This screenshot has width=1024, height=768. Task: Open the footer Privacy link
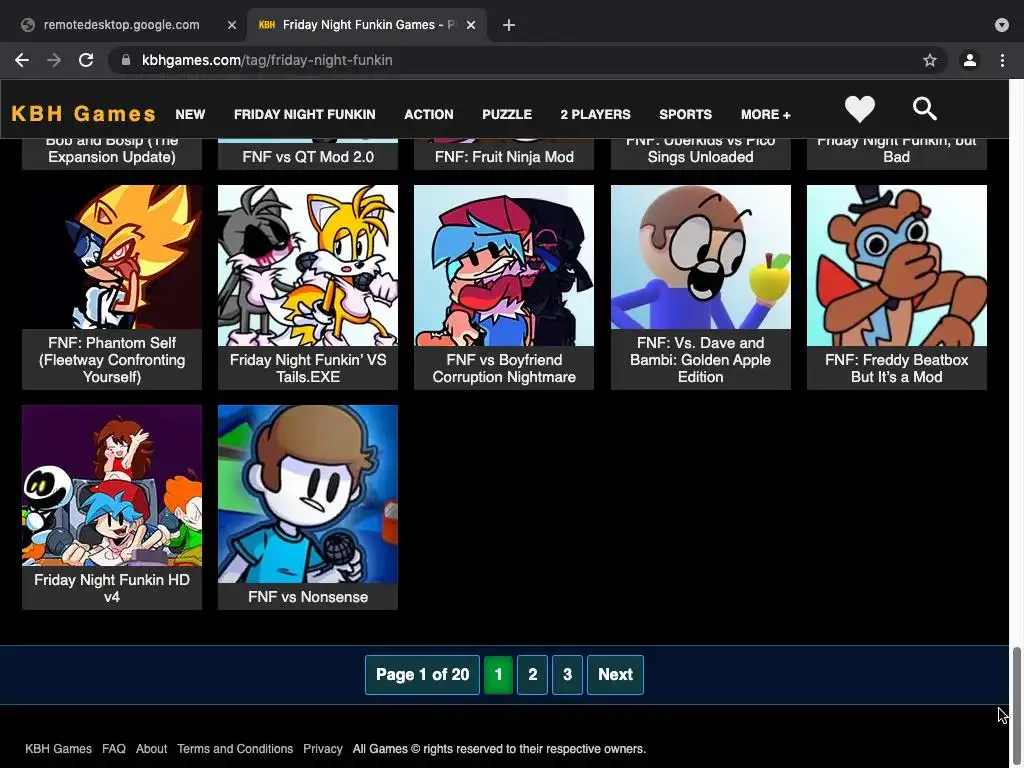(323, 749)
